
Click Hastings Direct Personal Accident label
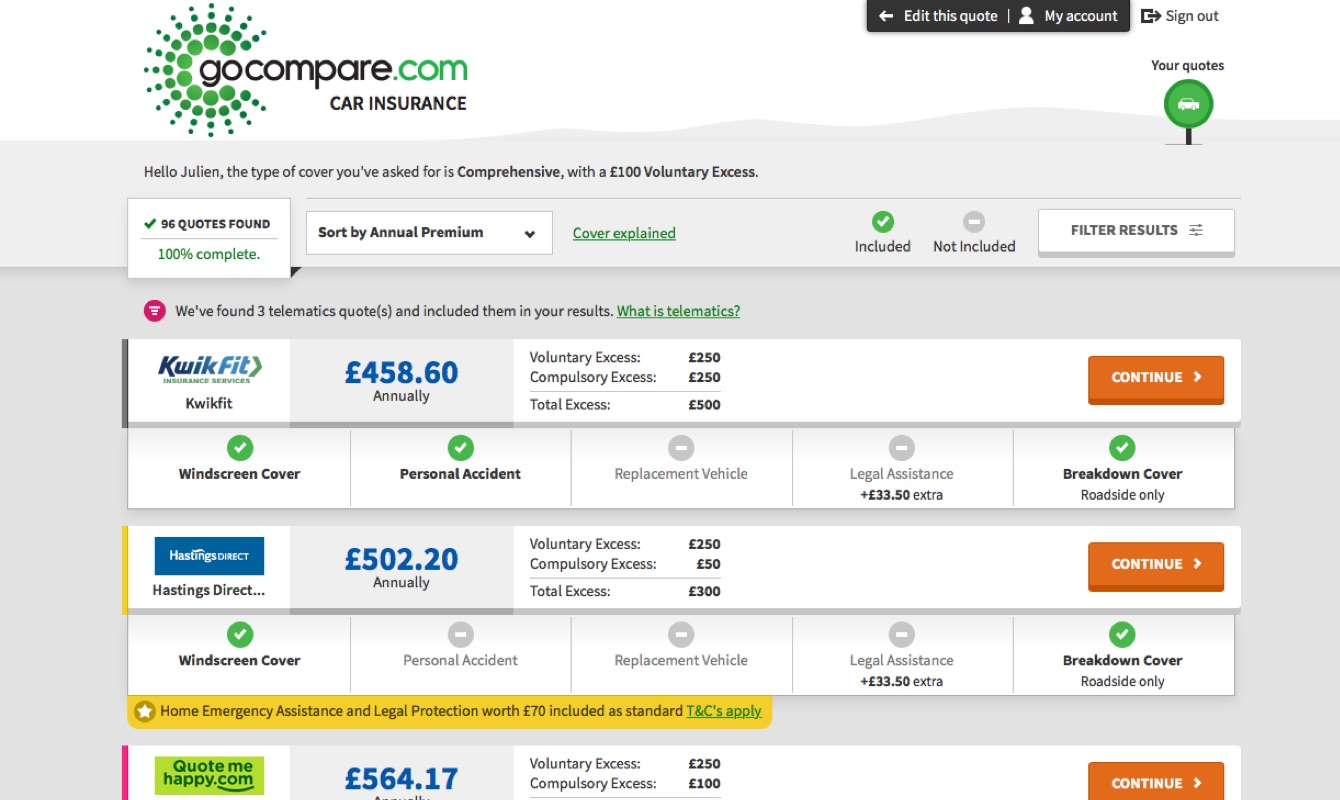click(x=460, y=661)
